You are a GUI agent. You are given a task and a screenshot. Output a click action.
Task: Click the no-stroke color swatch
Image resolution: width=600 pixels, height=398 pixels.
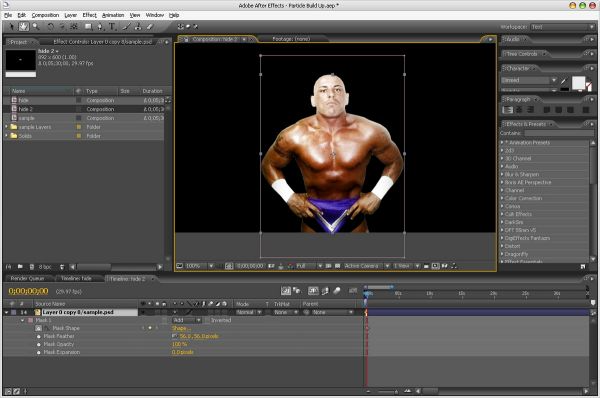tap(589, 87)
